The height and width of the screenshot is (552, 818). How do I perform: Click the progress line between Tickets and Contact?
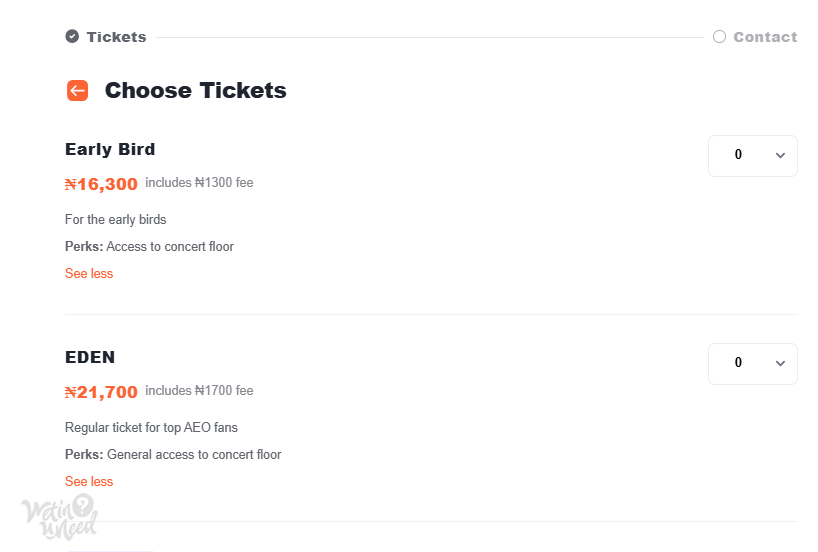[x=430, y=38]
